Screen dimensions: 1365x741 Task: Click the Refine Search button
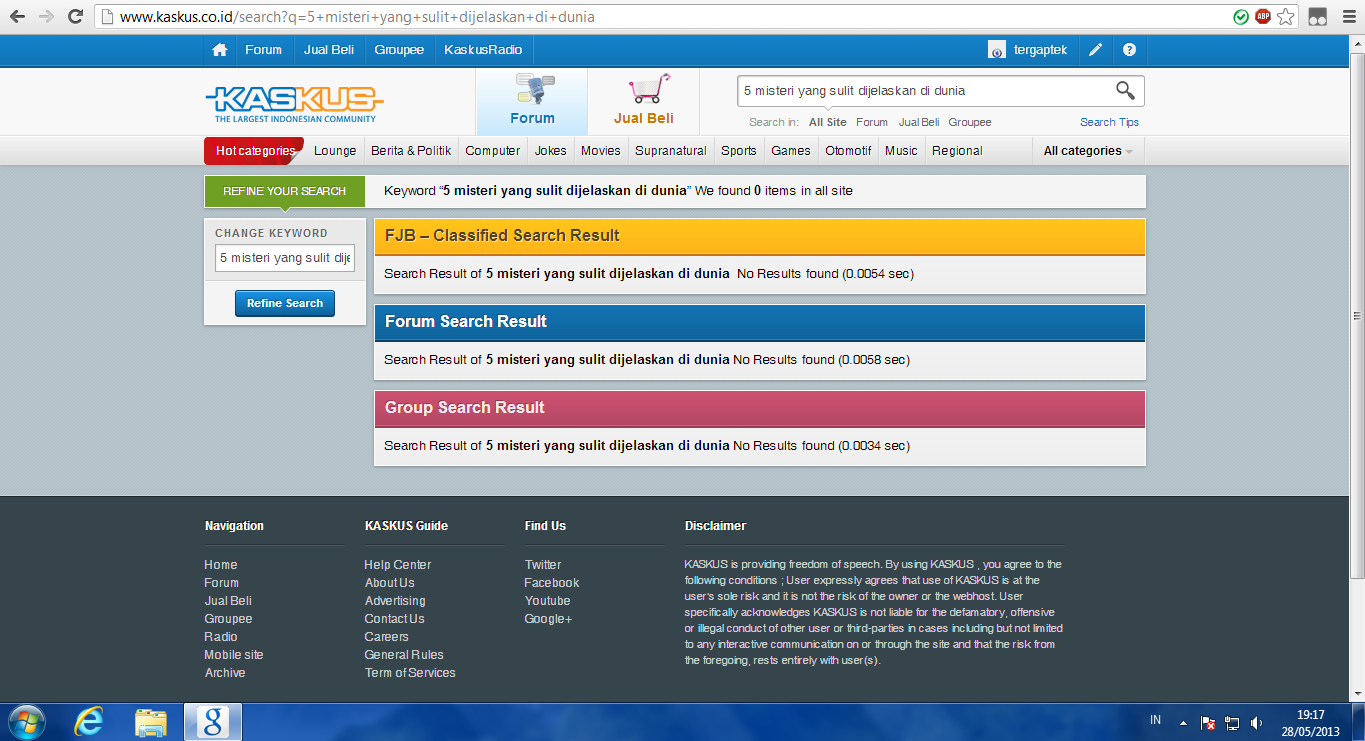pos(285,303)
